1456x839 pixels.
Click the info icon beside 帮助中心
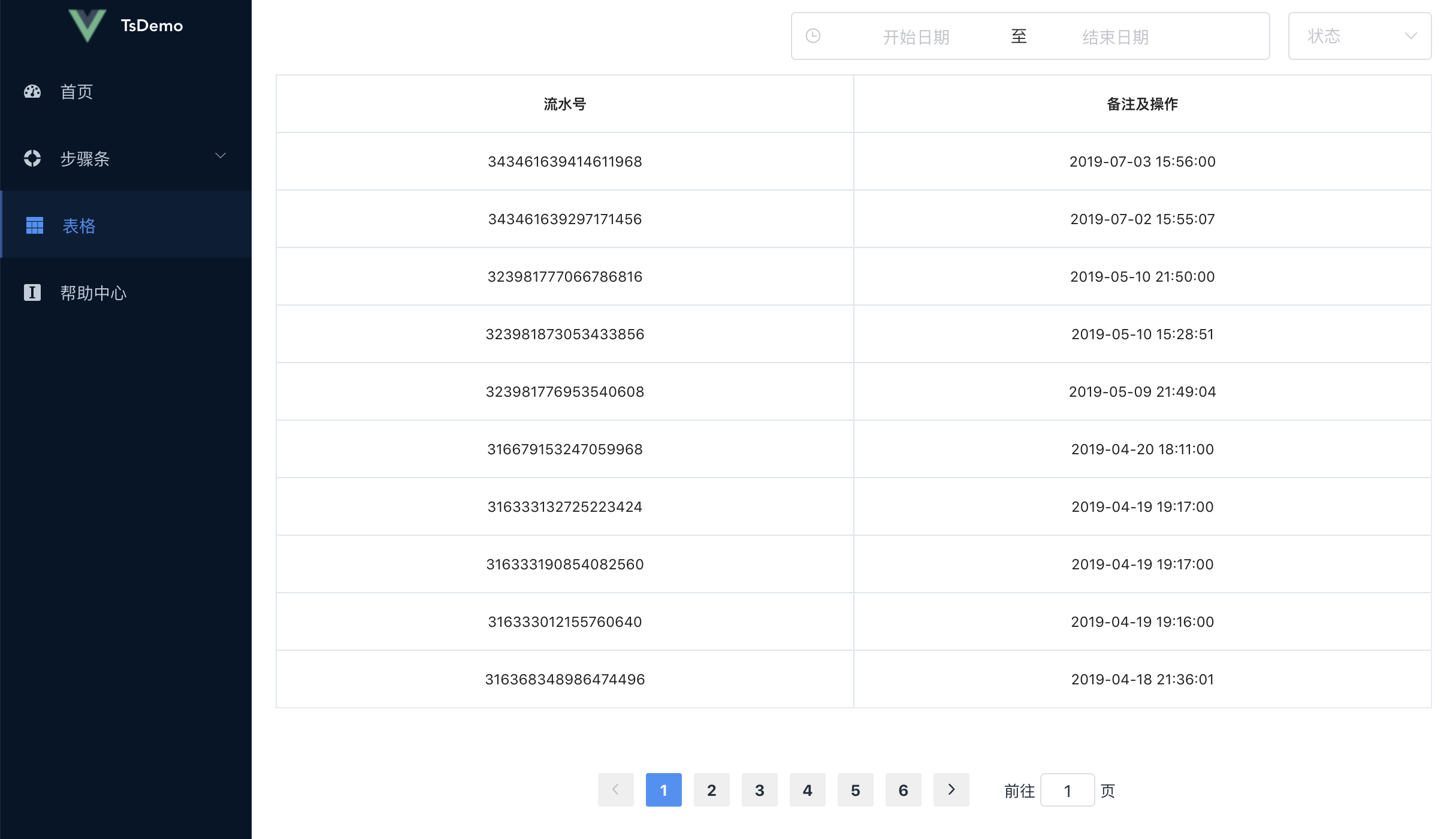pos(32,292)
